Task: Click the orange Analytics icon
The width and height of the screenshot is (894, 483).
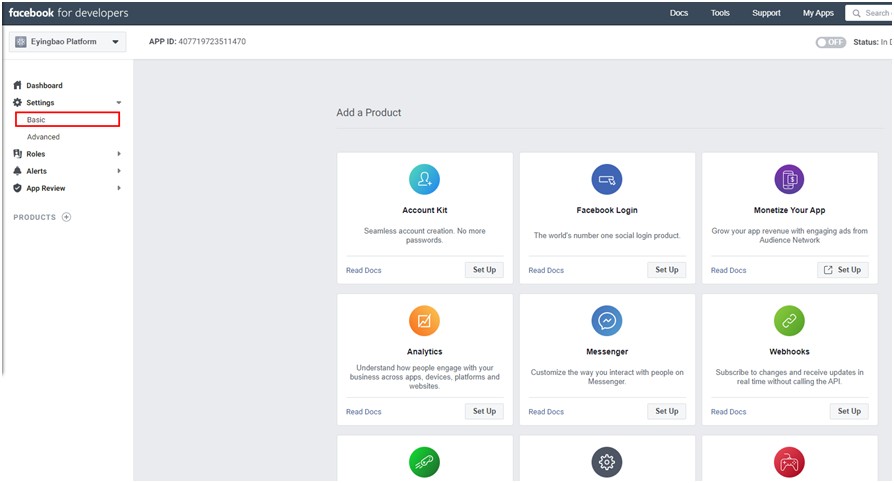Action: (x=424, y=321)
